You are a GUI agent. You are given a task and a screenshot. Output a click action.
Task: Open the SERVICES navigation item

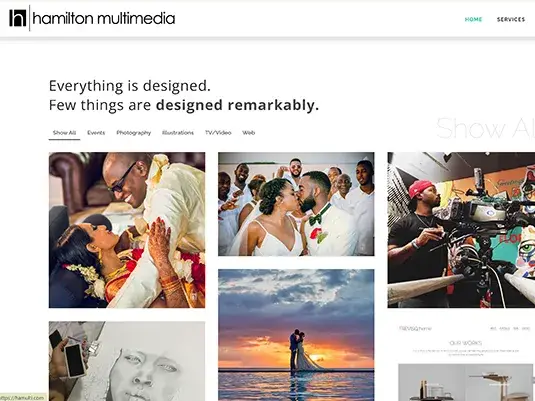[x=511, y=19]
